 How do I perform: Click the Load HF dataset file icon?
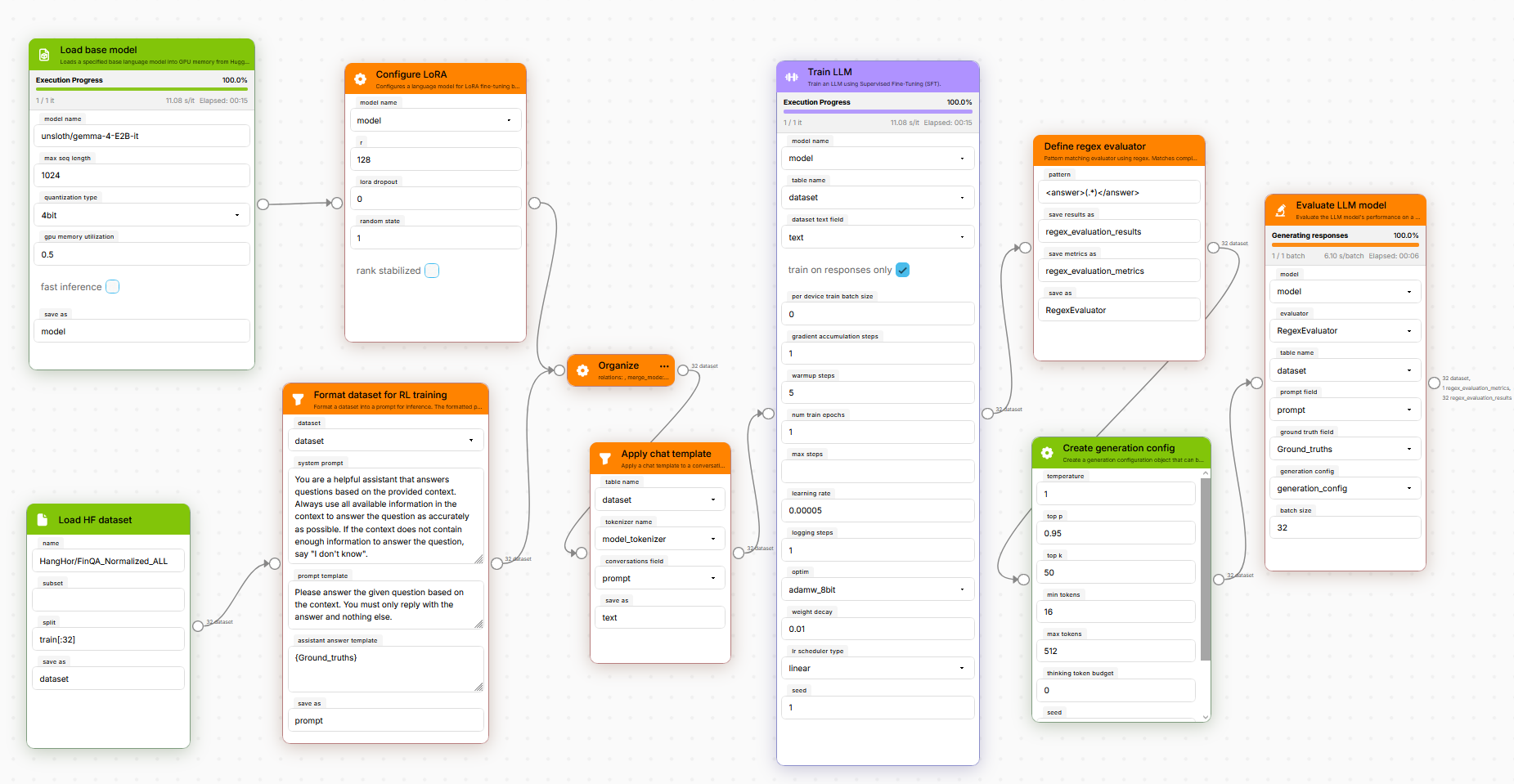click(43, 520)
